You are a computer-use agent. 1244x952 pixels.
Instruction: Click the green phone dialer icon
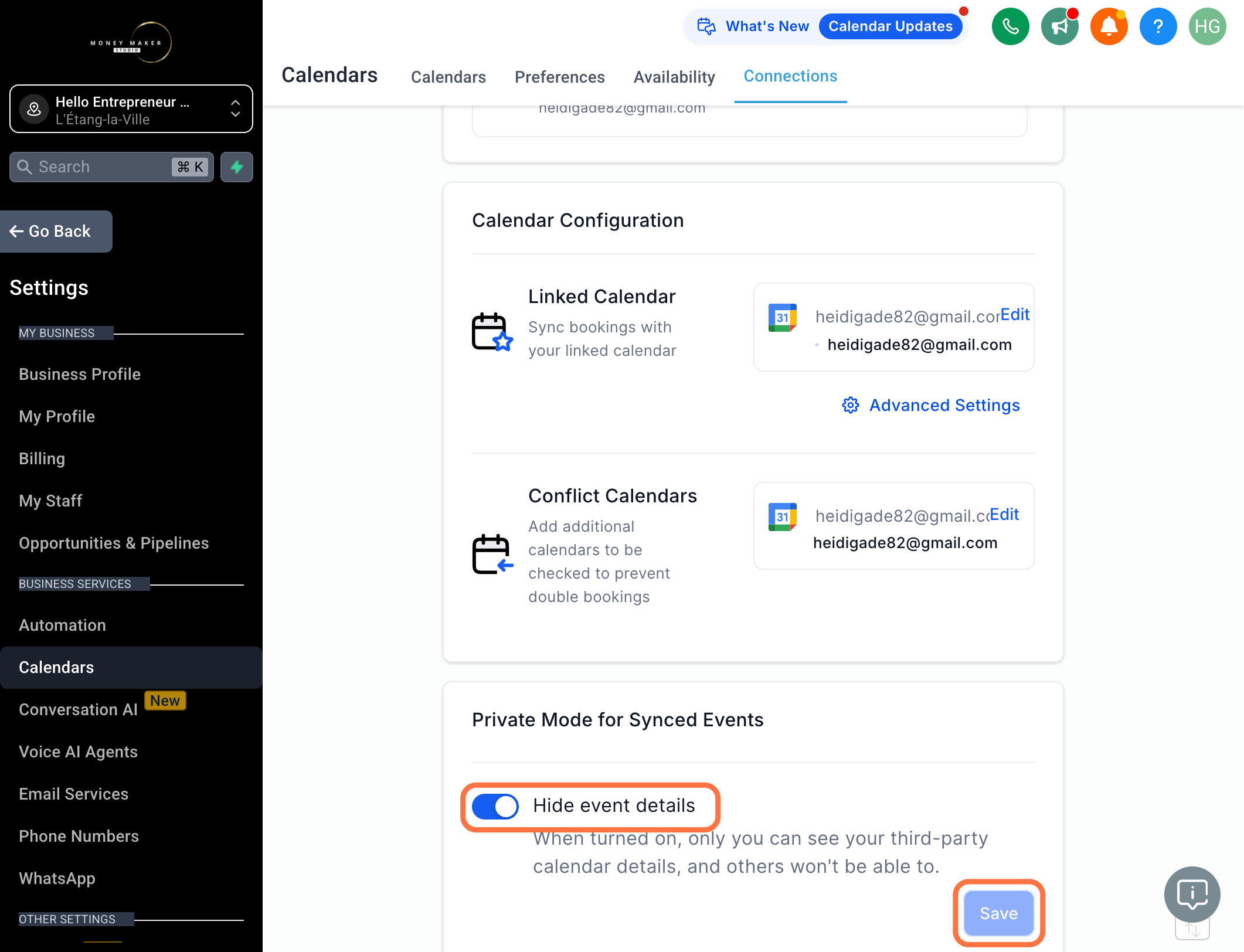click(x=1010, y=26)
